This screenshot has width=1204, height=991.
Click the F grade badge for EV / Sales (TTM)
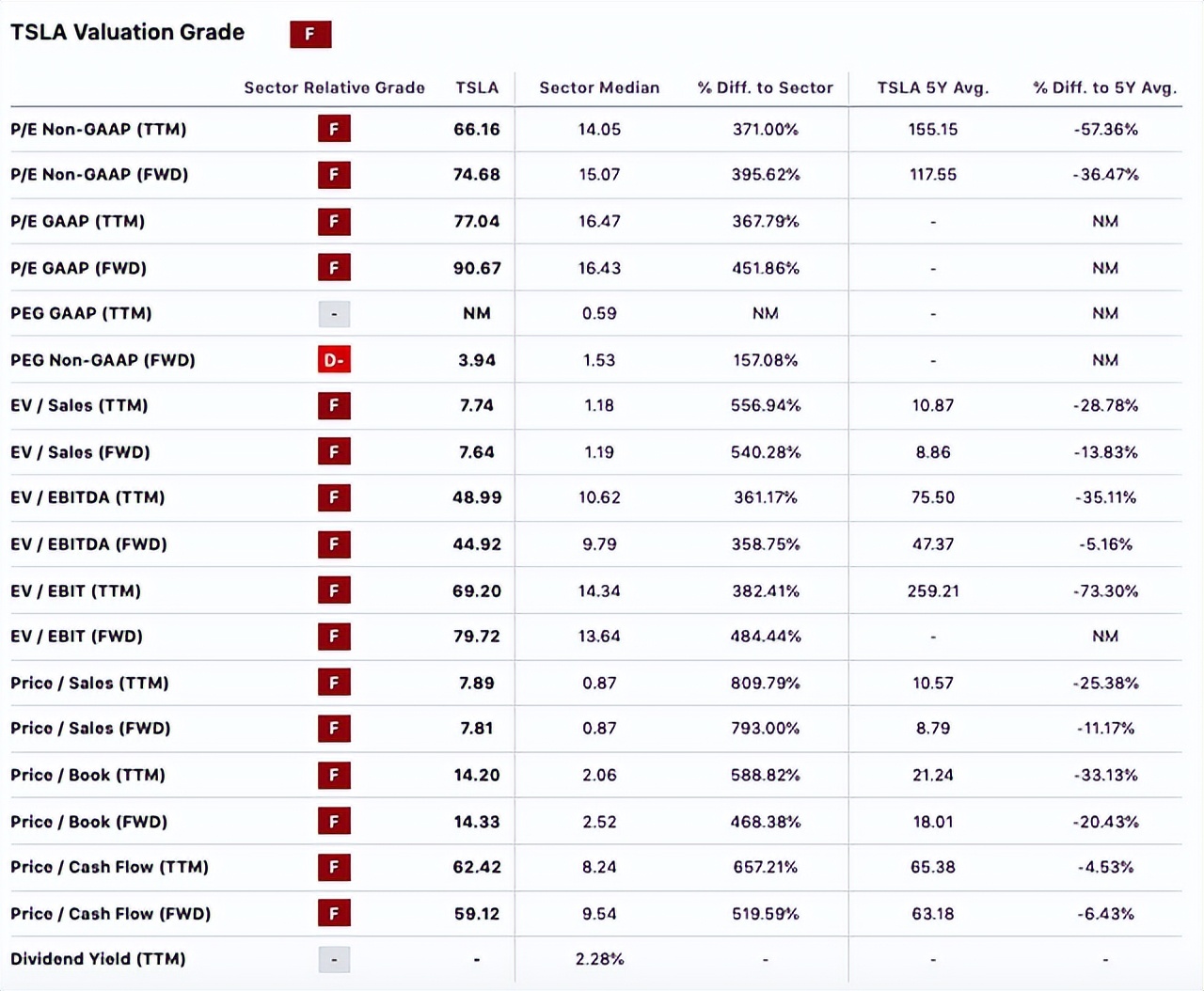point(334,406)
